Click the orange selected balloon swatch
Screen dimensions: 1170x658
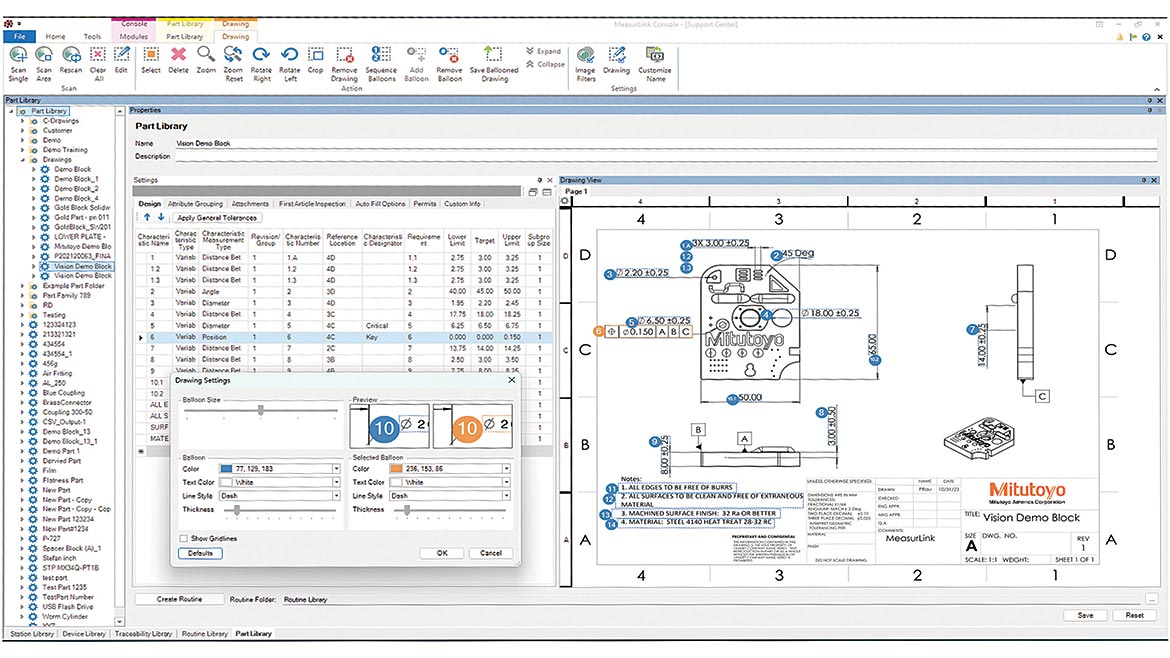point(397,469)
